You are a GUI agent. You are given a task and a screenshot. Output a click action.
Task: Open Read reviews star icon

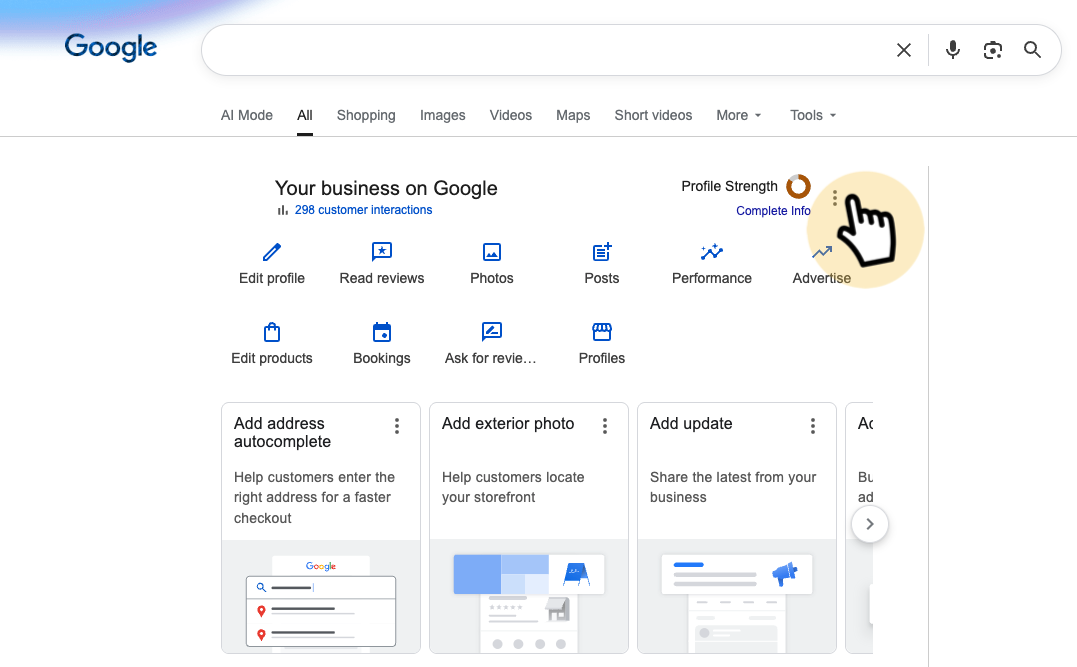[x=382, y=252]
